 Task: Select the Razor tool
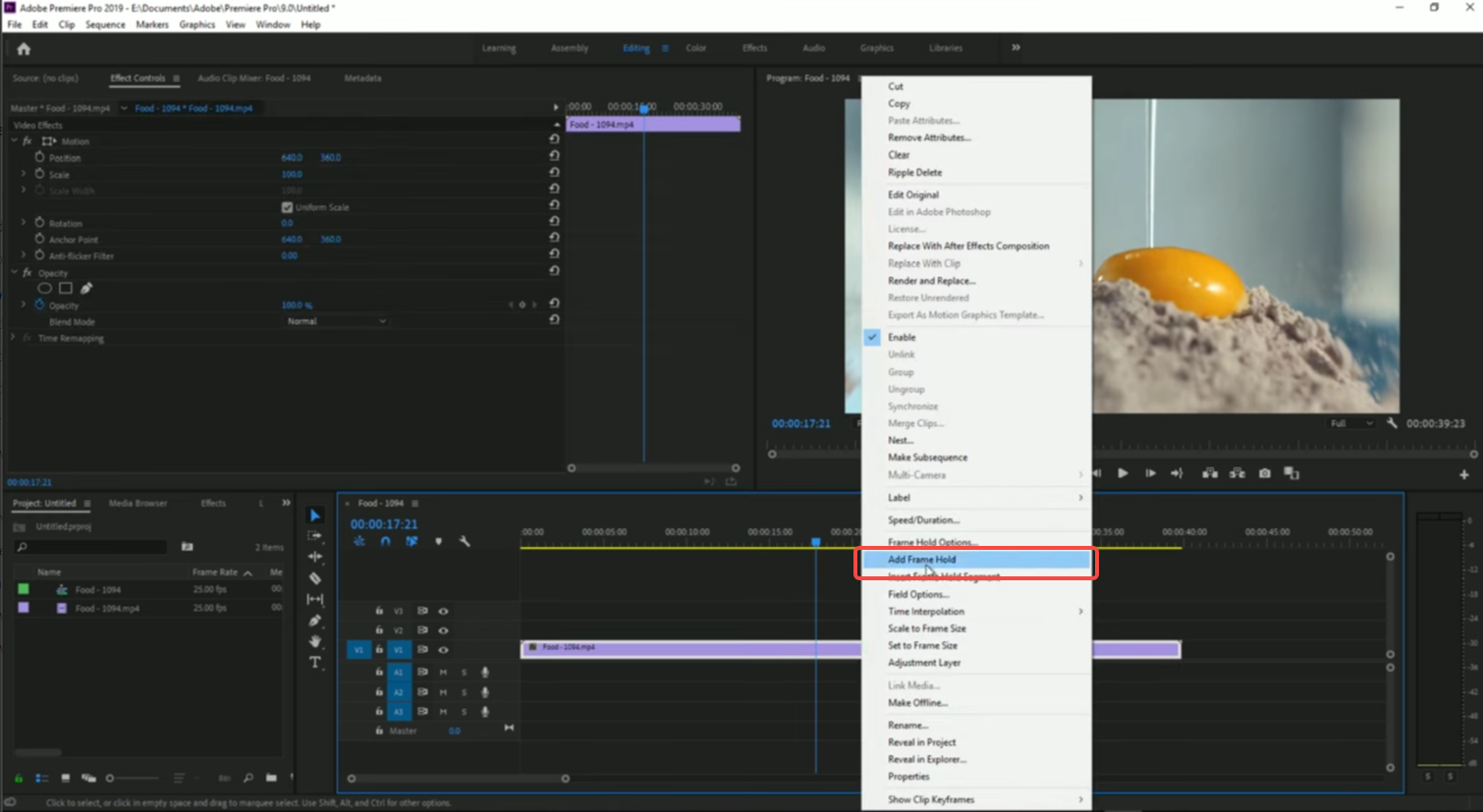314,579
